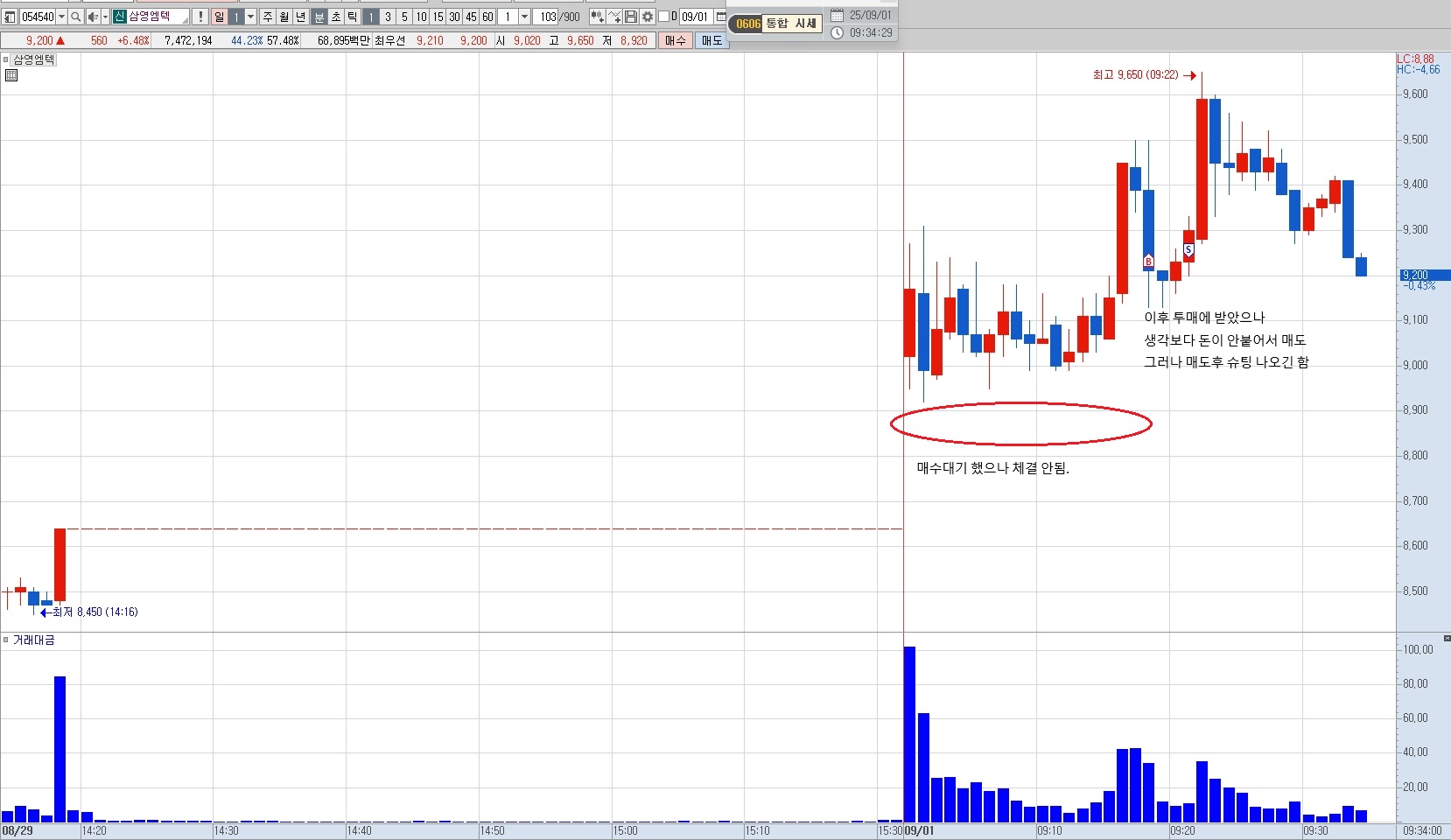Expand the minute interval dropdown after 60
The image size is (1451, 840).
tap(524, 17)
